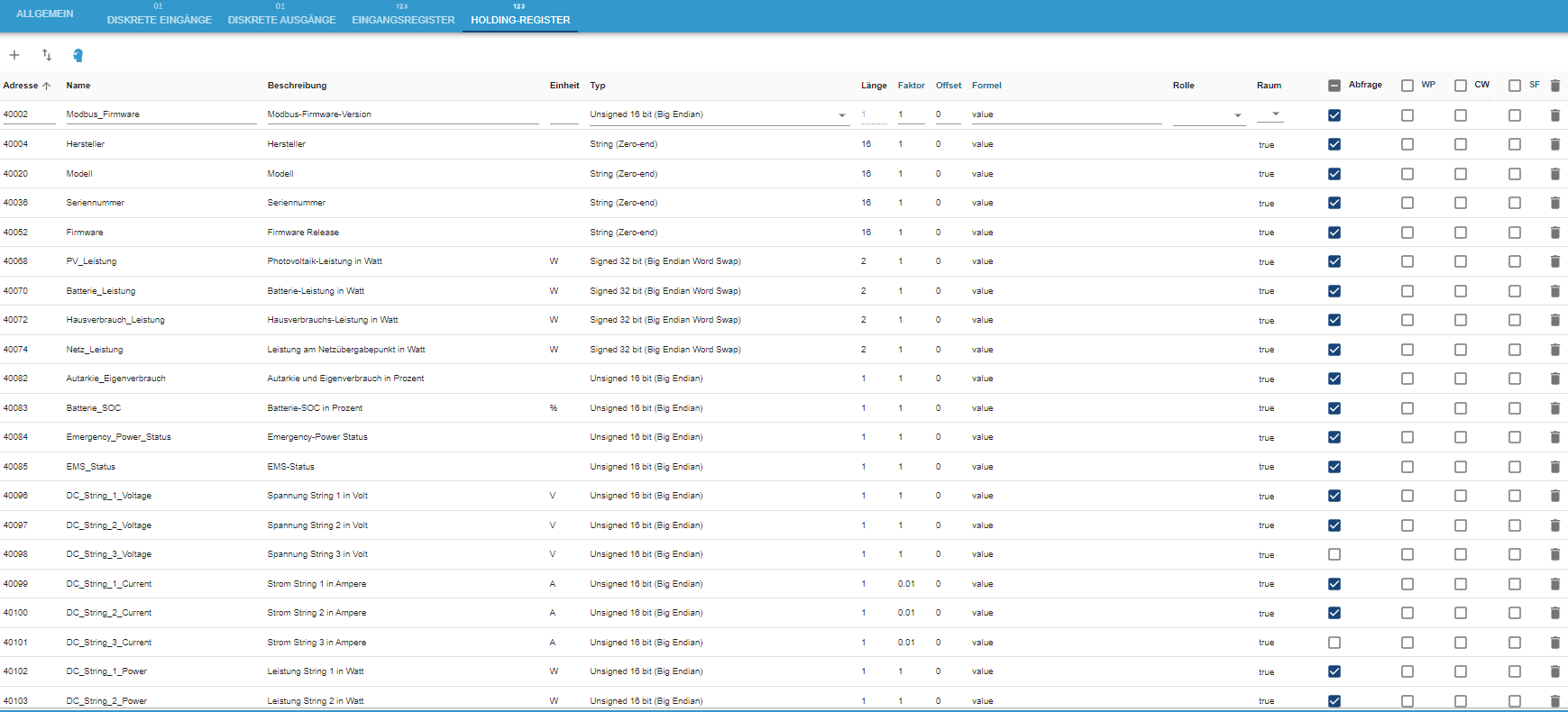Delete the DC_String_1_Voltage register row
Viewport: 1568px width, 712px height.
click(1554, 496)
